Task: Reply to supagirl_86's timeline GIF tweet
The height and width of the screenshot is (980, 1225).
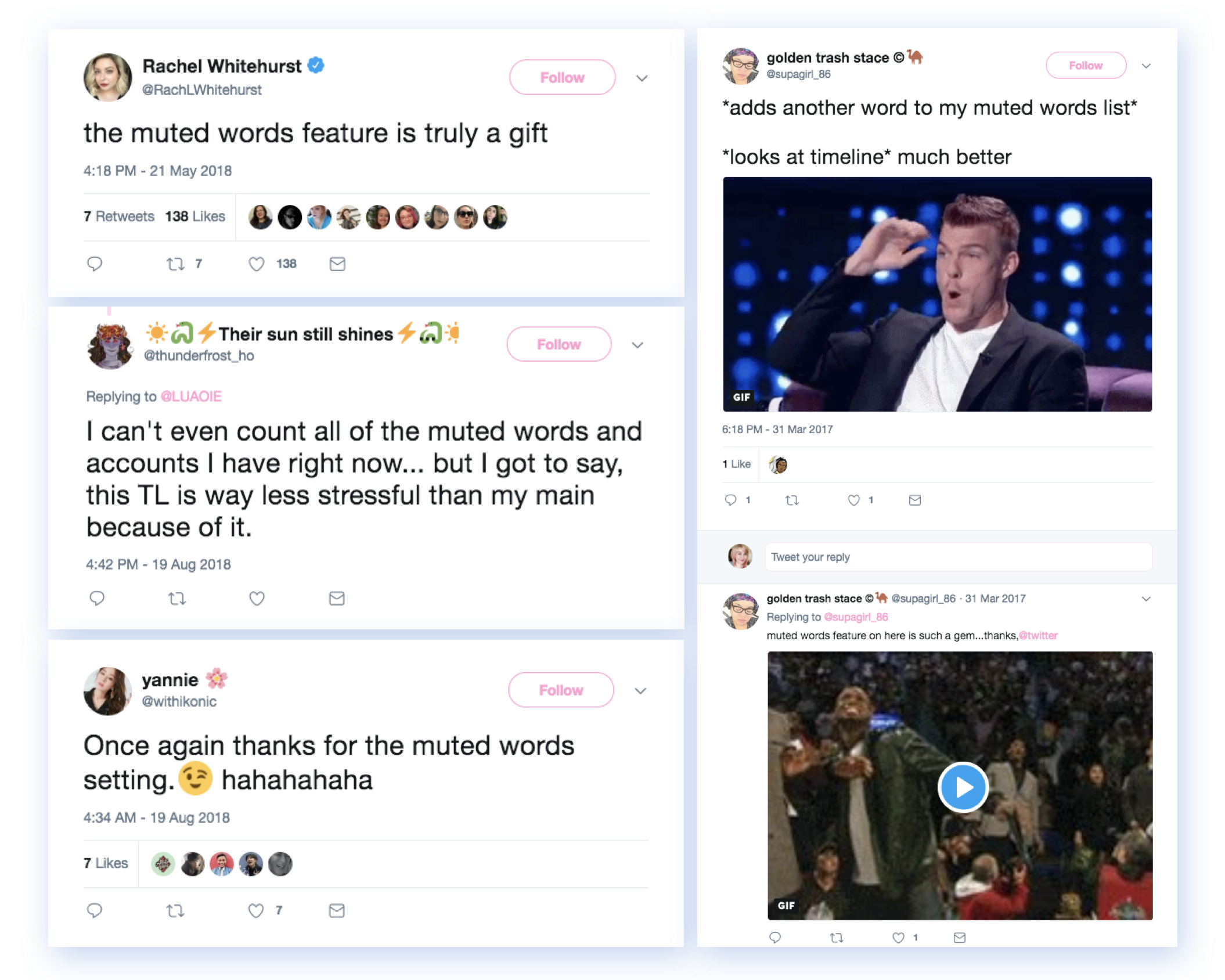Action: [730, 500]
